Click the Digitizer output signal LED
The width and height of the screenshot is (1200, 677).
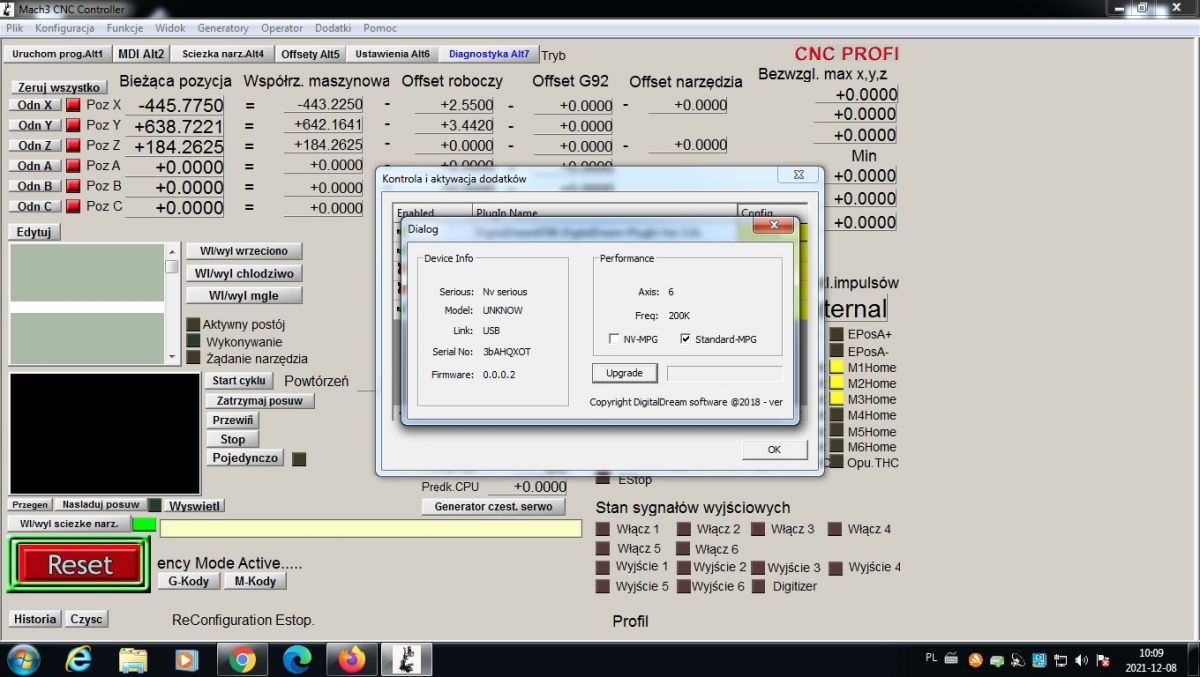point(759,586)
